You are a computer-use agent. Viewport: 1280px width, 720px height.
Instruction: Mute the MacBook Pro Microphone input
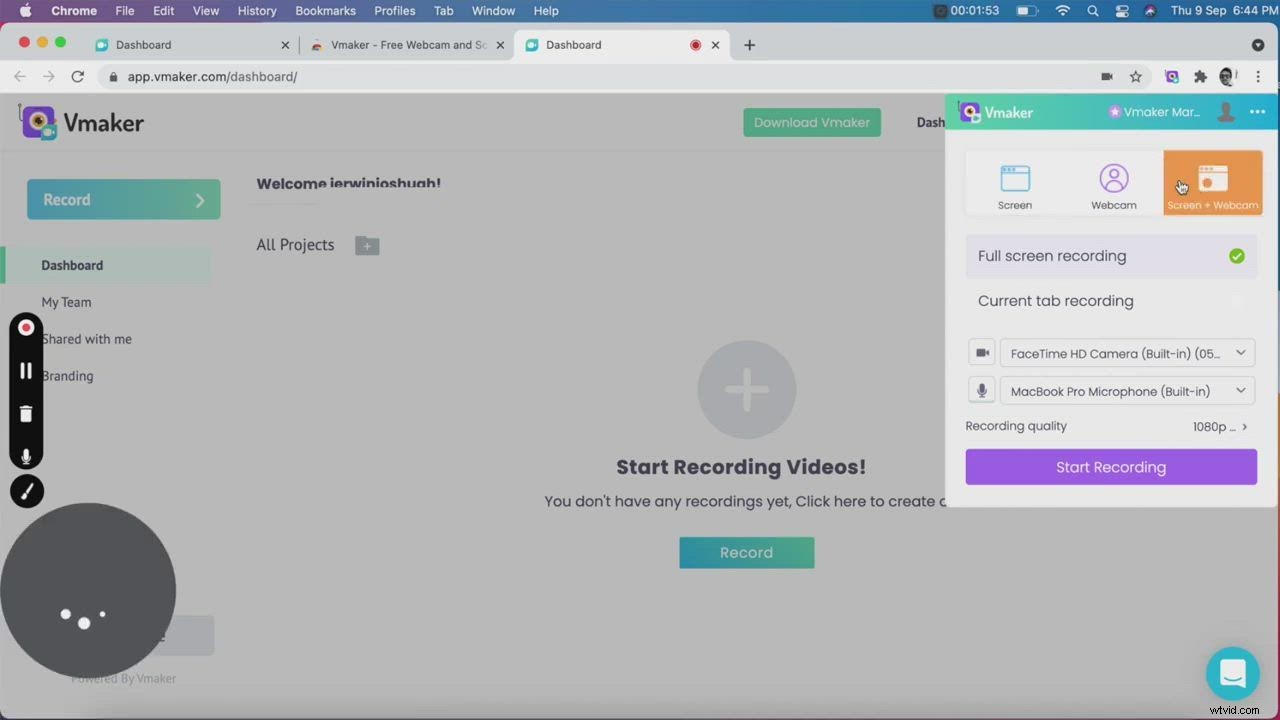pos(981,390)
